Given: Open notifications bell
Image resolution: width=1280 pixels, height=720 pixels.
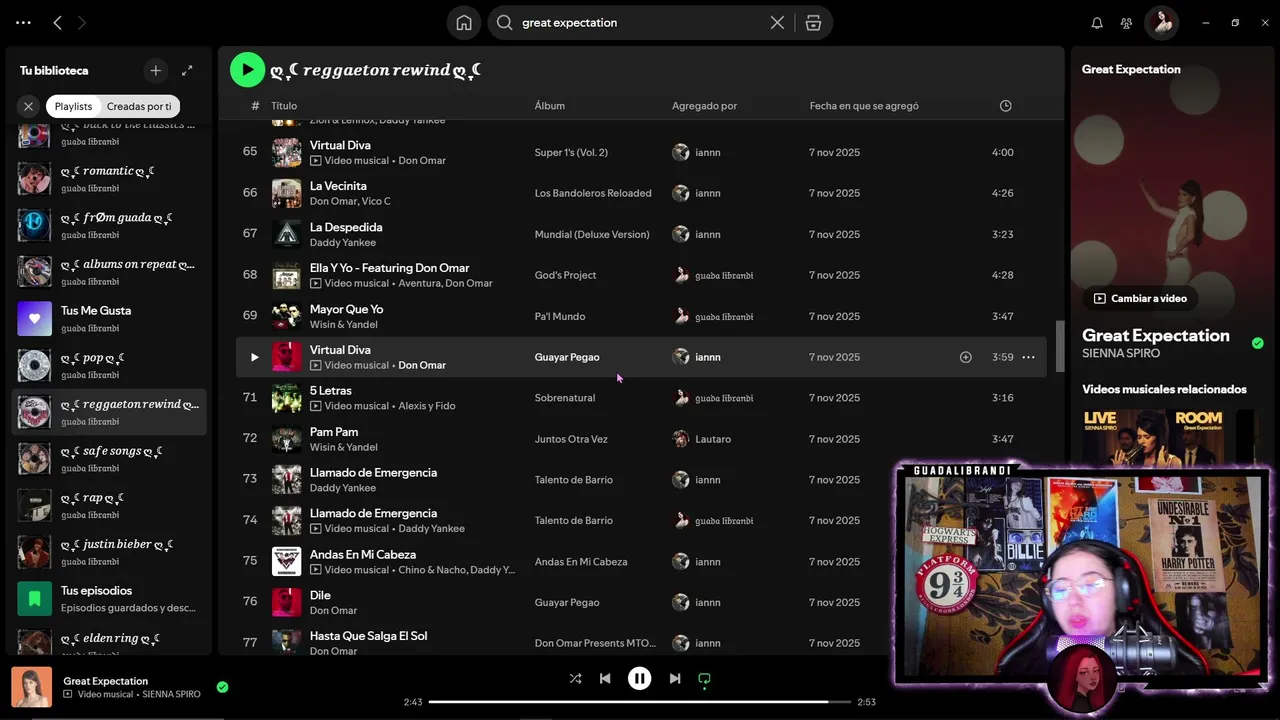Looking at the screenshot, I should [x=1097, y=23].
